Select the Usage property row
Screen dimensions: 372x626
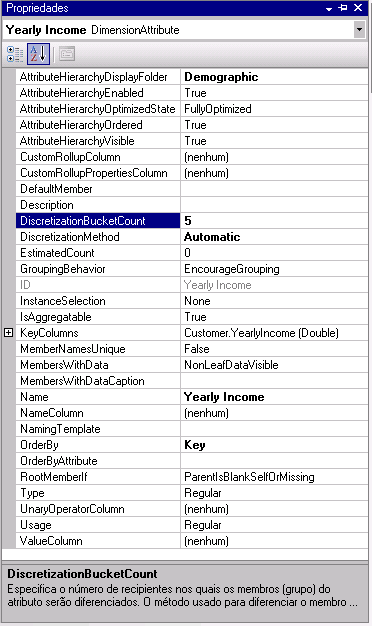click(192, 525)
